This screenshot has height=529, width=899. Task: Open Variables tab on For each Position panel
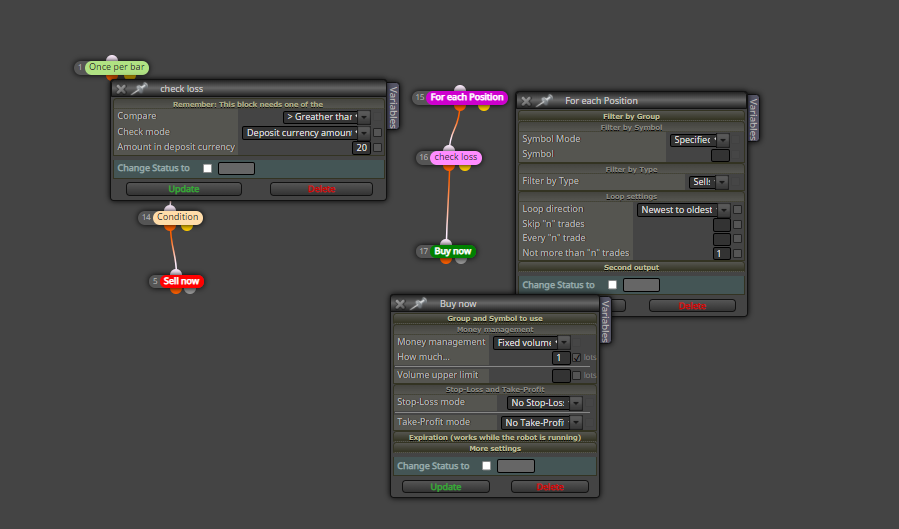click(x=753, y=119)
